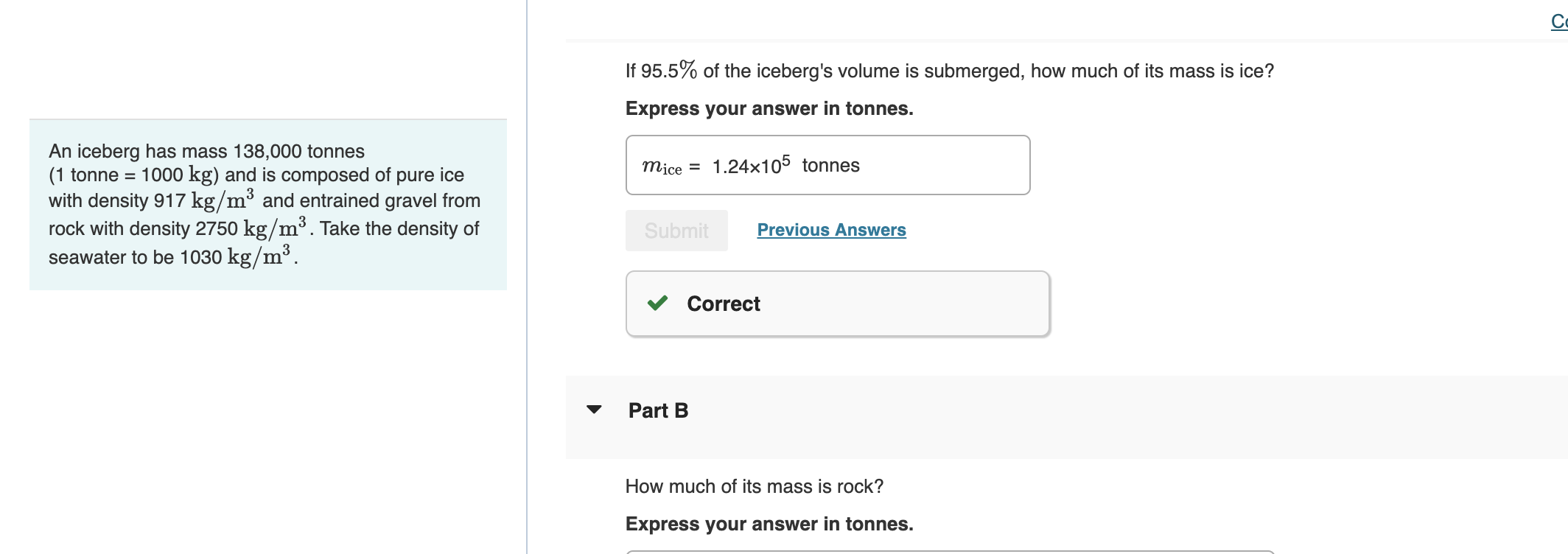Click the grayed-out Submit button
Image resolution: width=1568 pixels, height=554 pixels.
pyautogui.click(x=676, y=230)
